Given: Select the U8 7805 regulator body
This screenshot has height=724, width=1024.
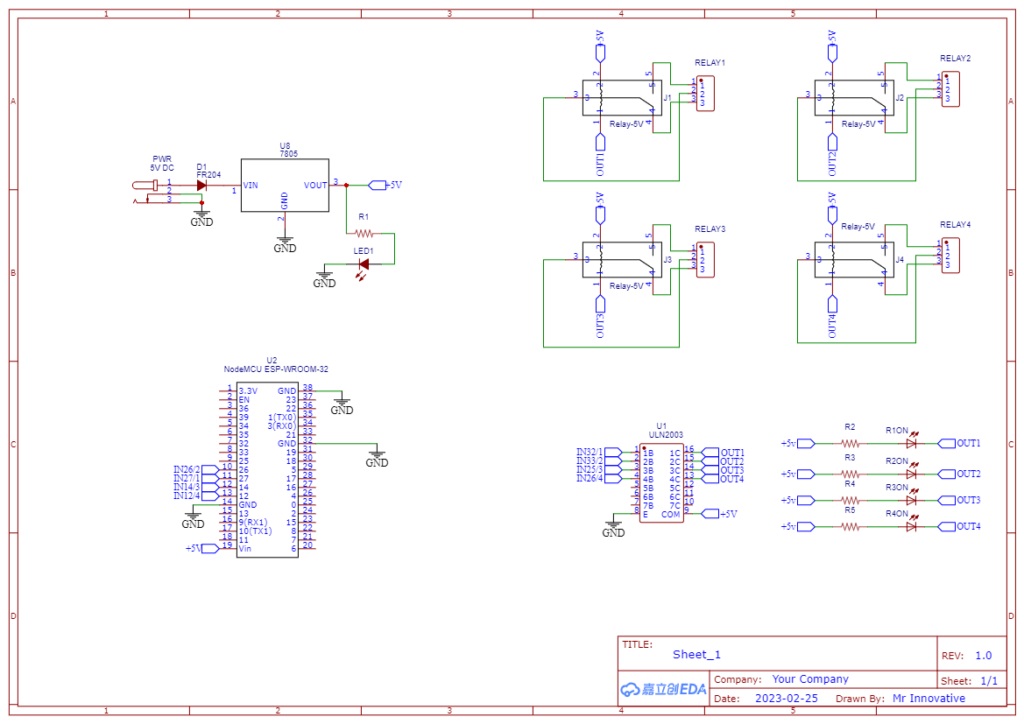Looking at the screenshot, I should 285,185.
